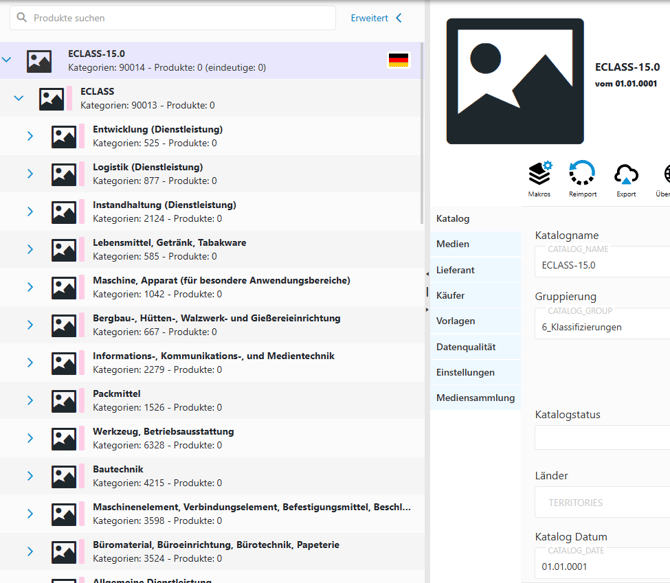Click the tree panel vertical scrollbar
Screen dimensions: 670x583
(422, 133)
